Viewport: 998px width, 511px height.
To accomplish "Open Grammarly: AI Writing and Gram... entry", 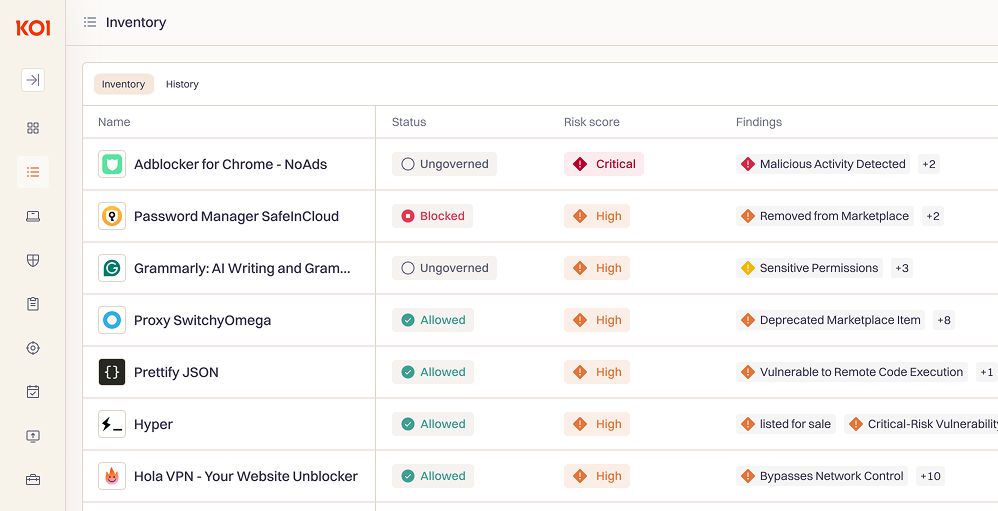I will pos(242,268).
